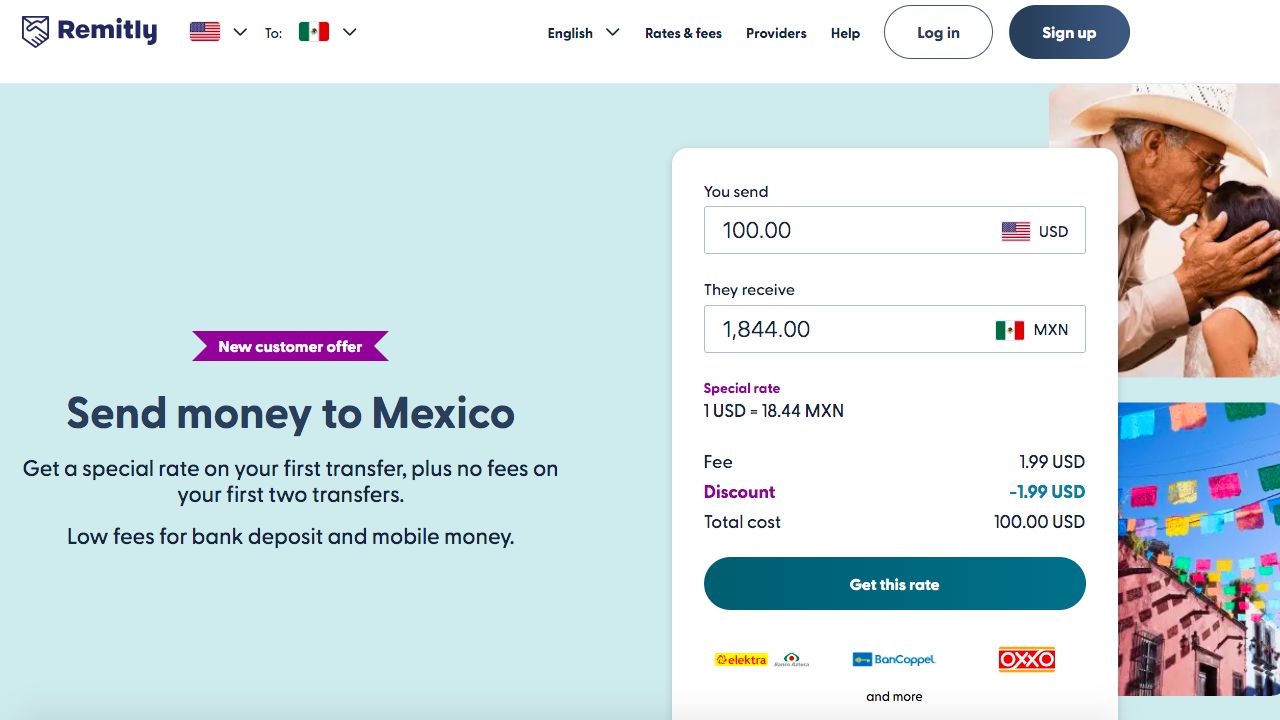1280x720 pixels.
Task: Click the USD flag in send field
Action: point(1016,231)
